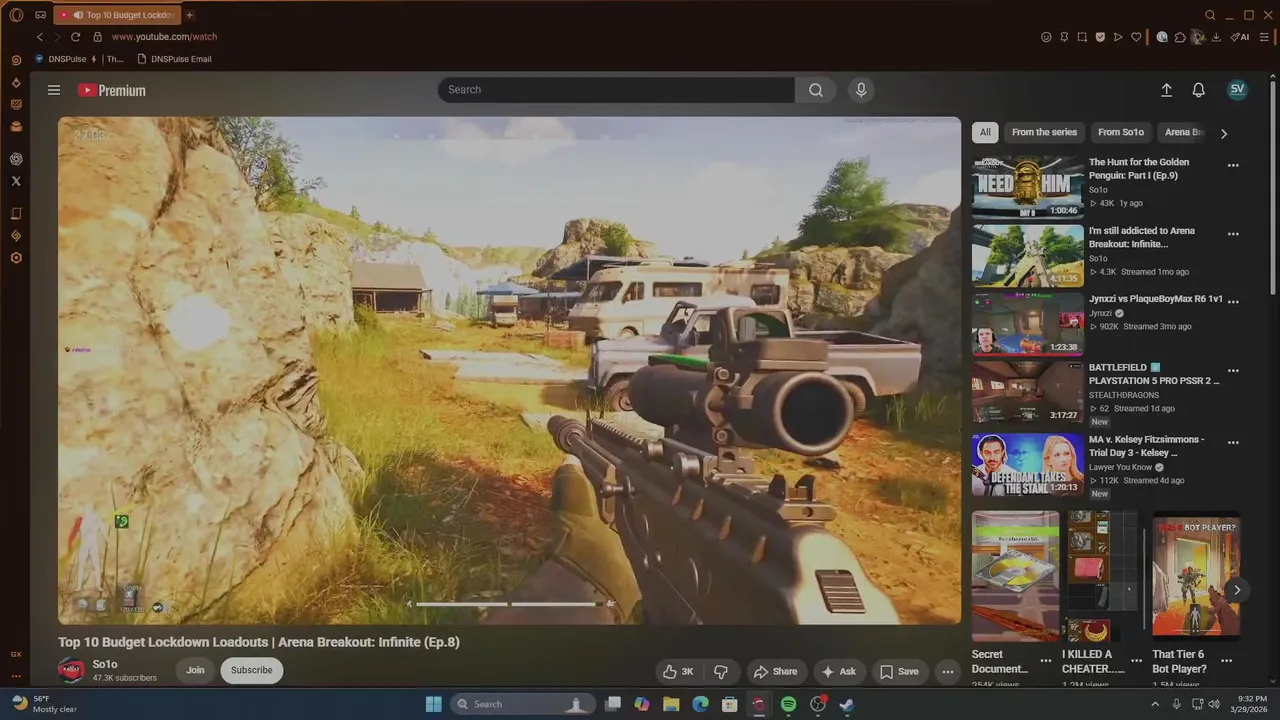
Task: Open more actions ellipsis below video
Action: [948, 671]
